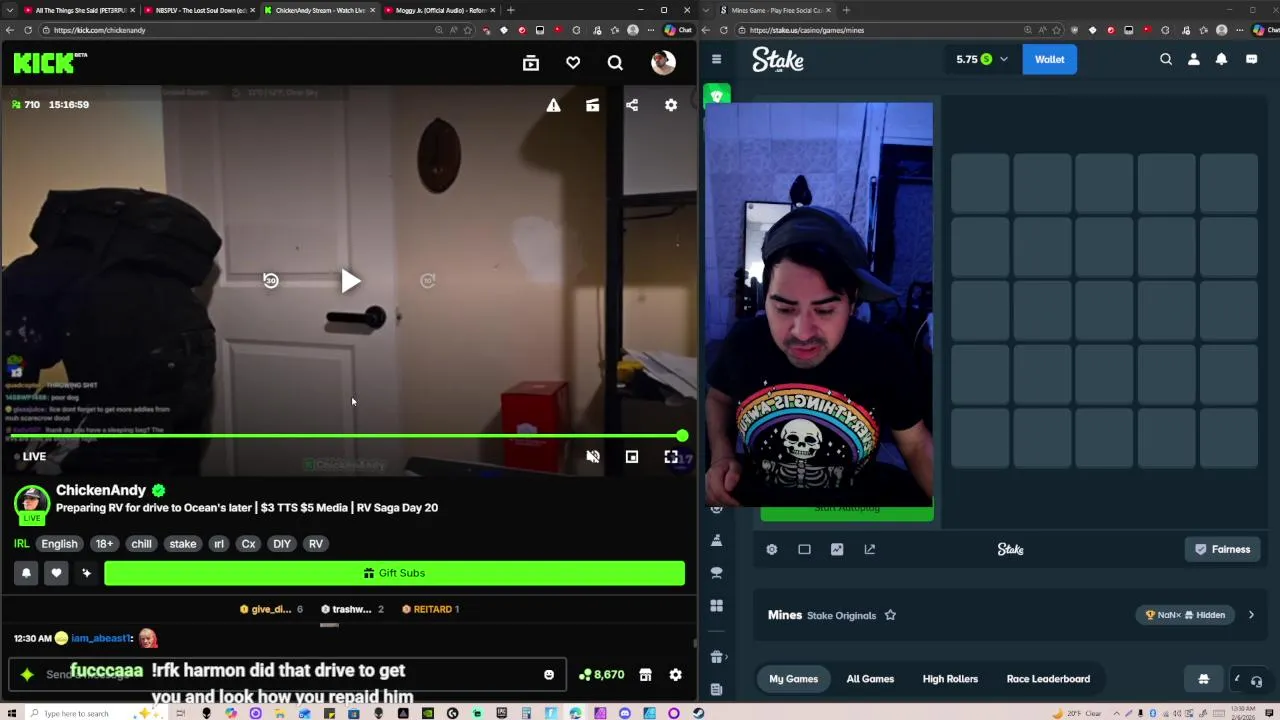Screen dimensions: 1280x720
Task: Switch to ChickenAndy Stream browser tab
Action: pyautogui.click(x=319, y=10)
